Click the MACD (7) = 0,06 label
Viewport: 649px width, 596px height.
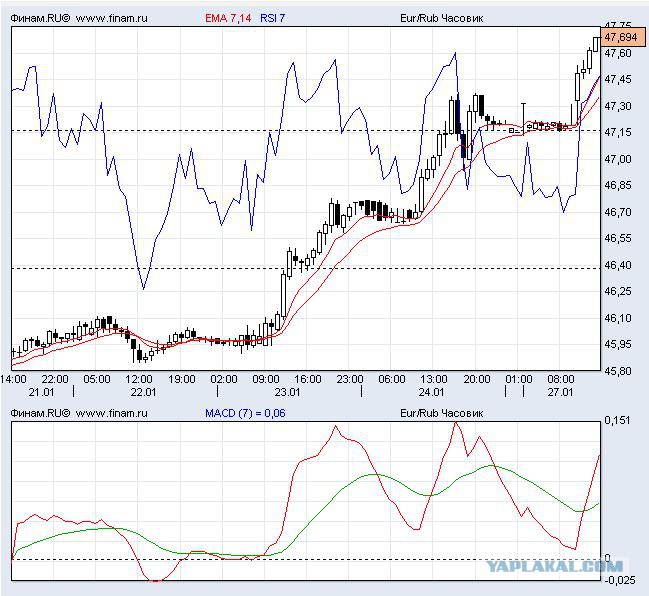coord(245,413)
